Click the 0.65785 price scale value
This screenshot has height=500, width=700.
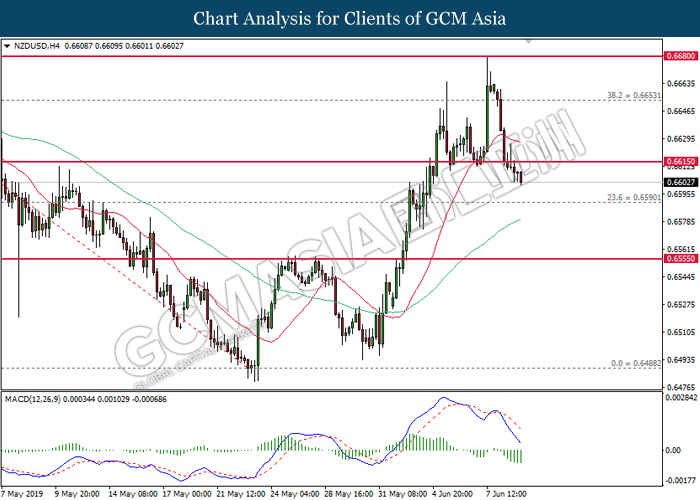(681, 222)
